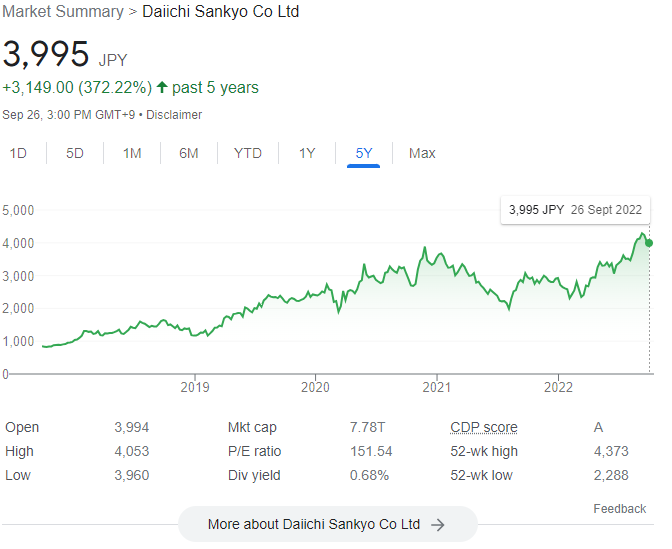This screenshot has width=672, height=549.
Task: Click the 2021 x-axis label
Action: 437,387
